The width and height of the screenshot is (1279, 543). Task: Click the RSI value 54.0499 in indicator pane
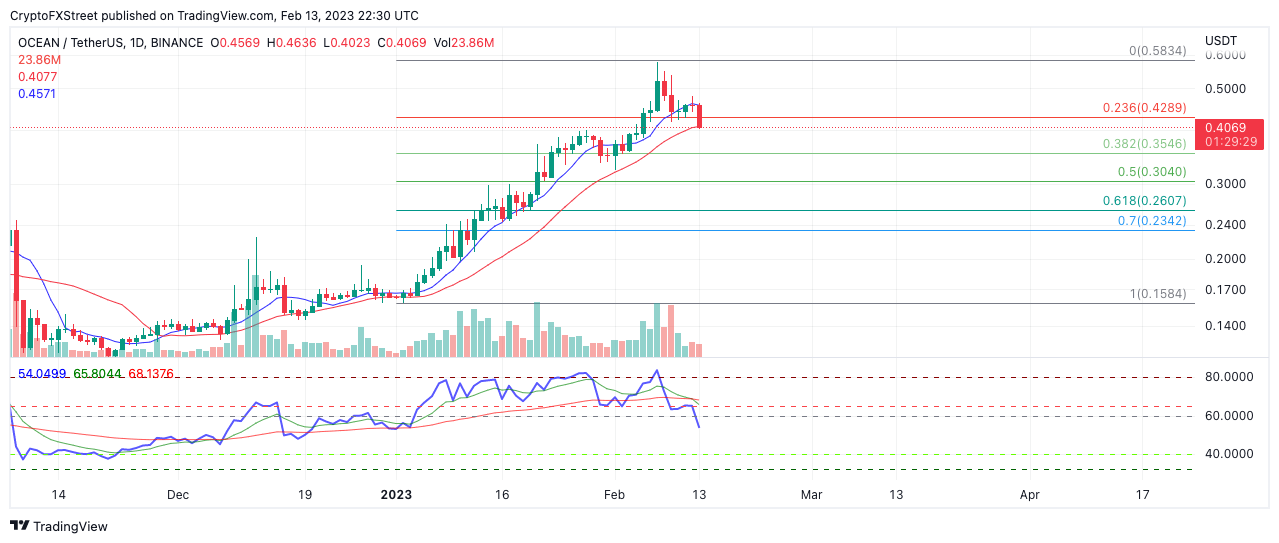click(42, 374)
